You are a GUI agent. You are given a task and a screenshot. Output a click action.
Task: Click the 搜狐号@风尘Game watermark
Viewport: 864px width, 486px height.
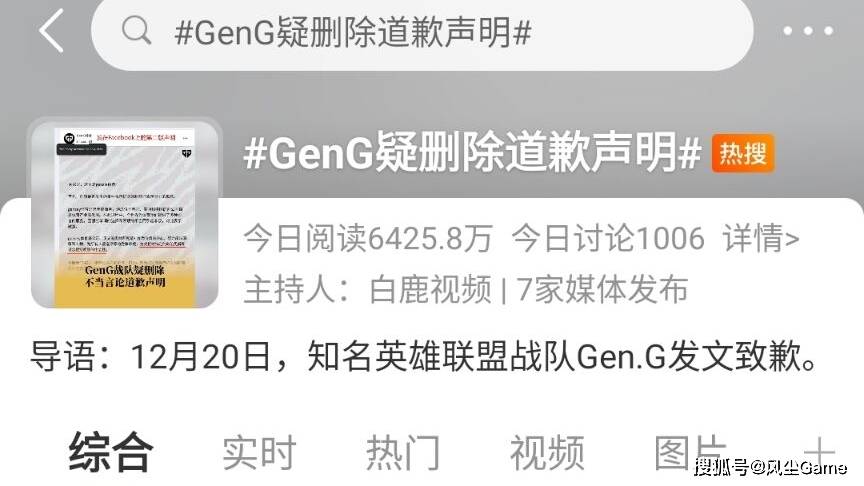770,467
